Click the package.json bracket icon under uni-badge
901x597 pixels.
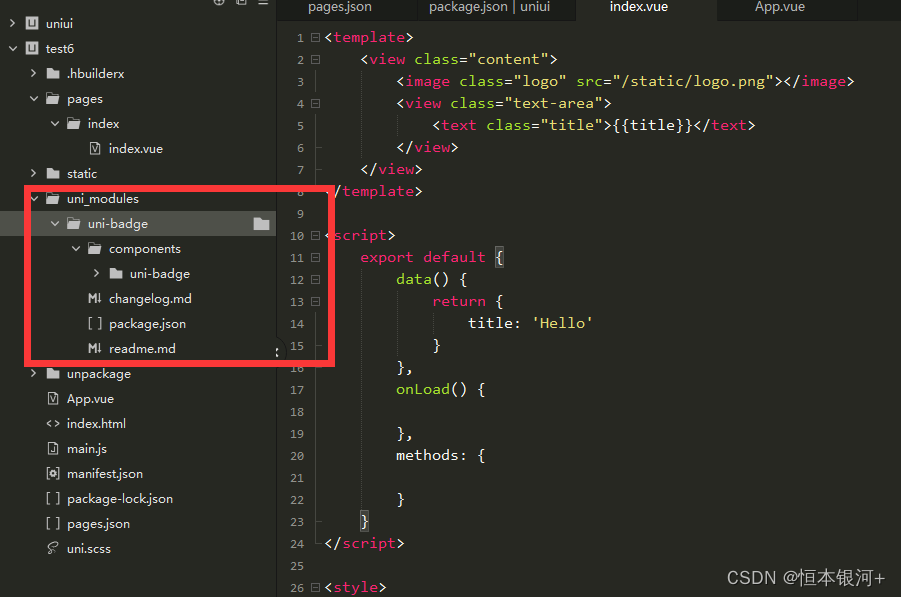95,323
